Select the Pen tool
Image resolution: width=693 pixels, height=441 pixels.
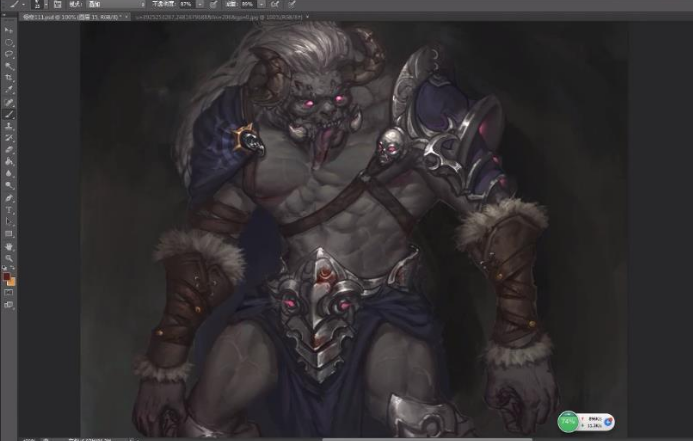click(x=8, y=198)
